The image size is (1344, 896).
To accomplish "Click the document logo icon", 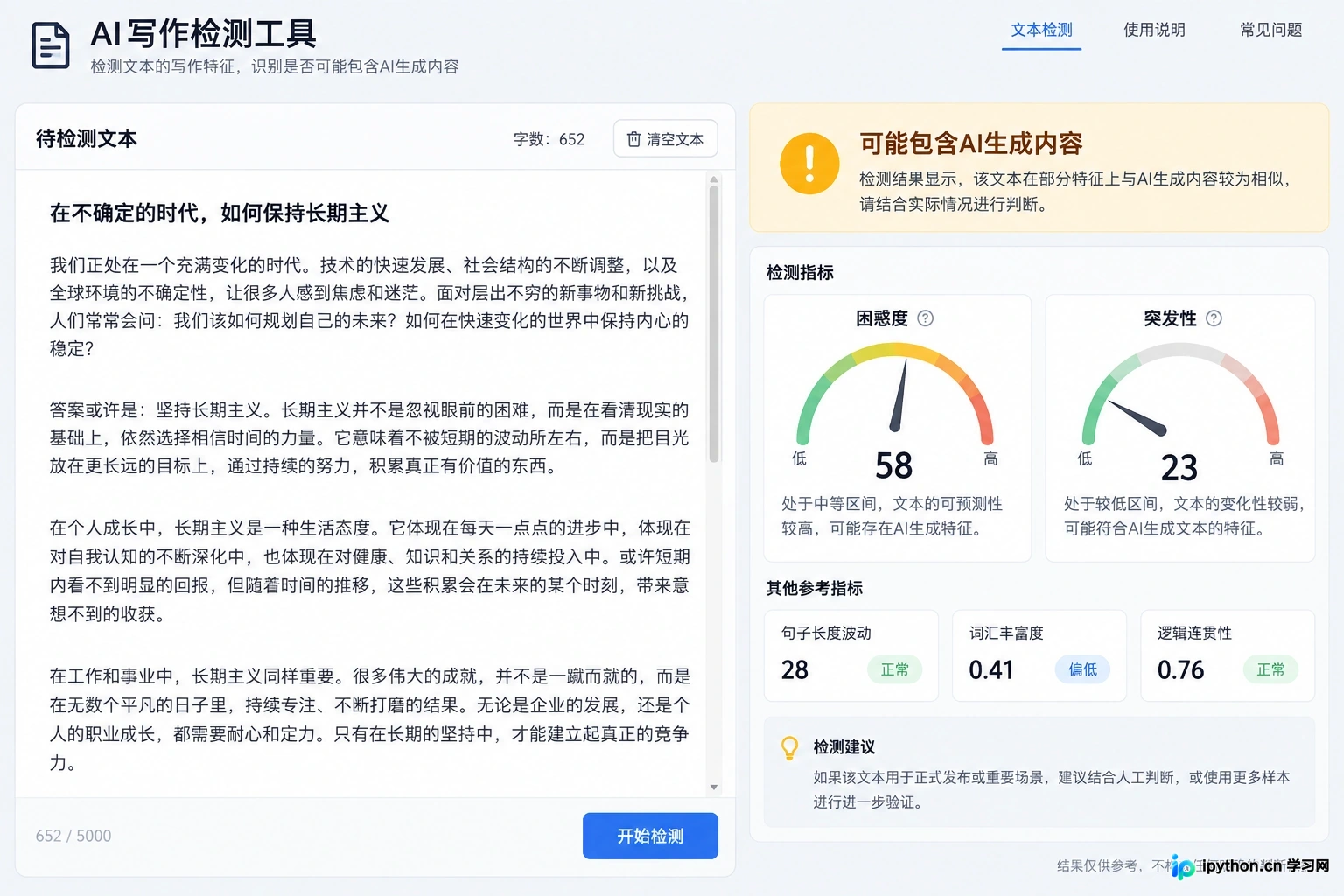I will pyautogui.click(x=51, y=45).
